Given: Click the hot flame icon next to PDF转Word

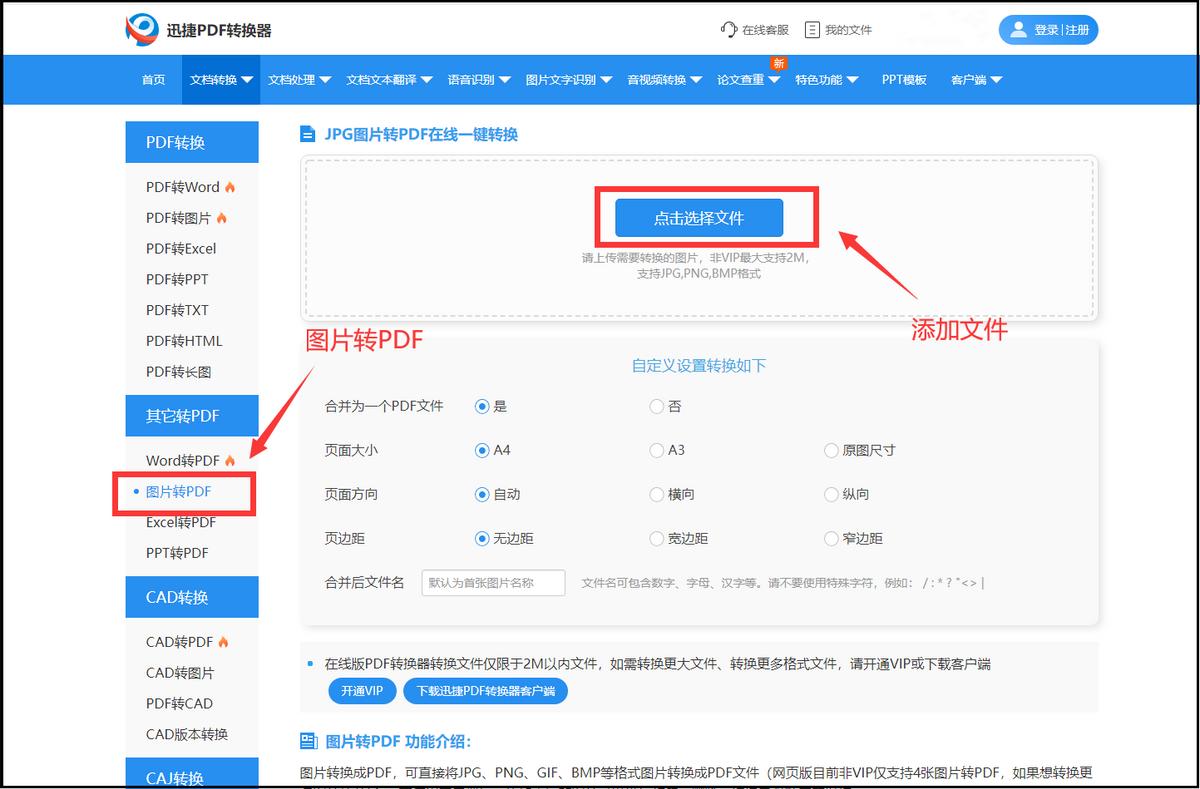Looking at the screenshot, I should [x=228, y=187].
